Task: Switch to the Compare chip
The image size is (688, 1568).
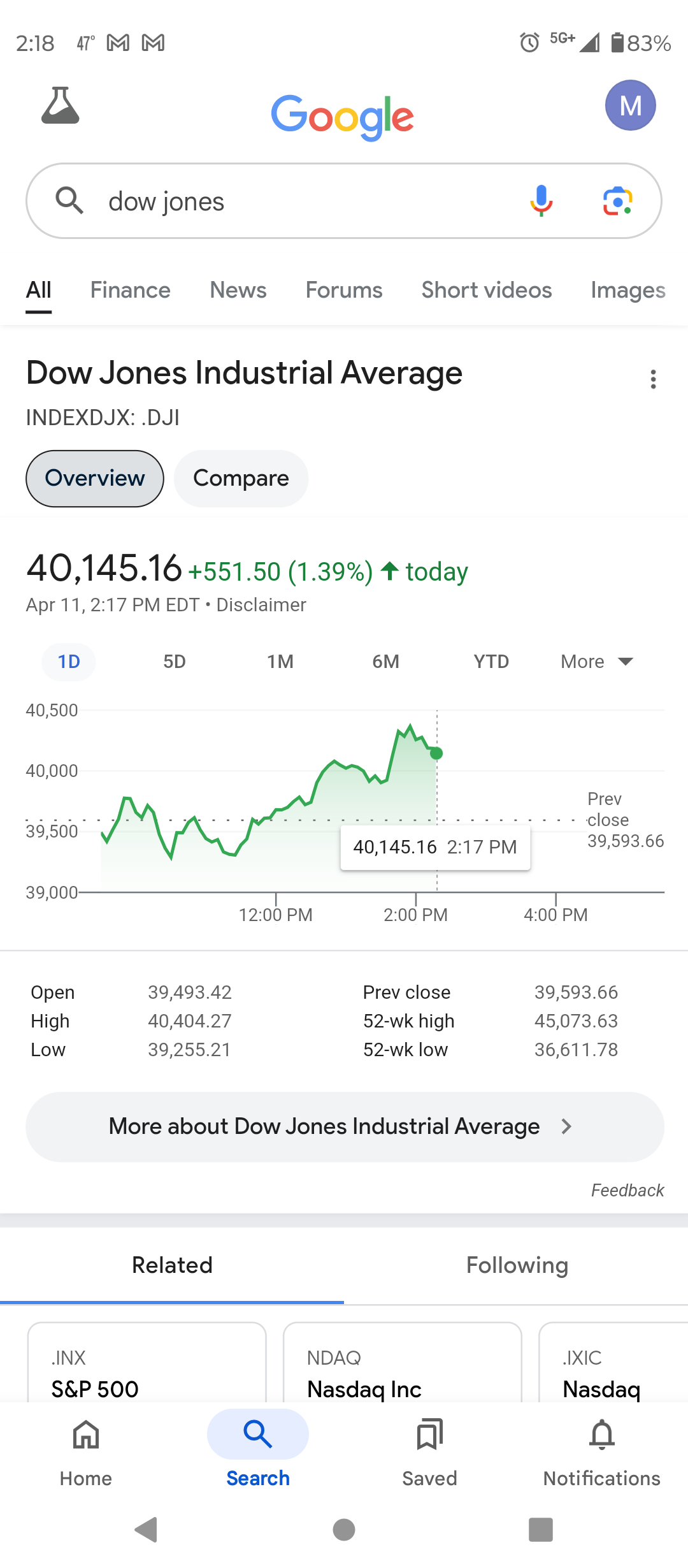Action: click(x=241, y=479)
